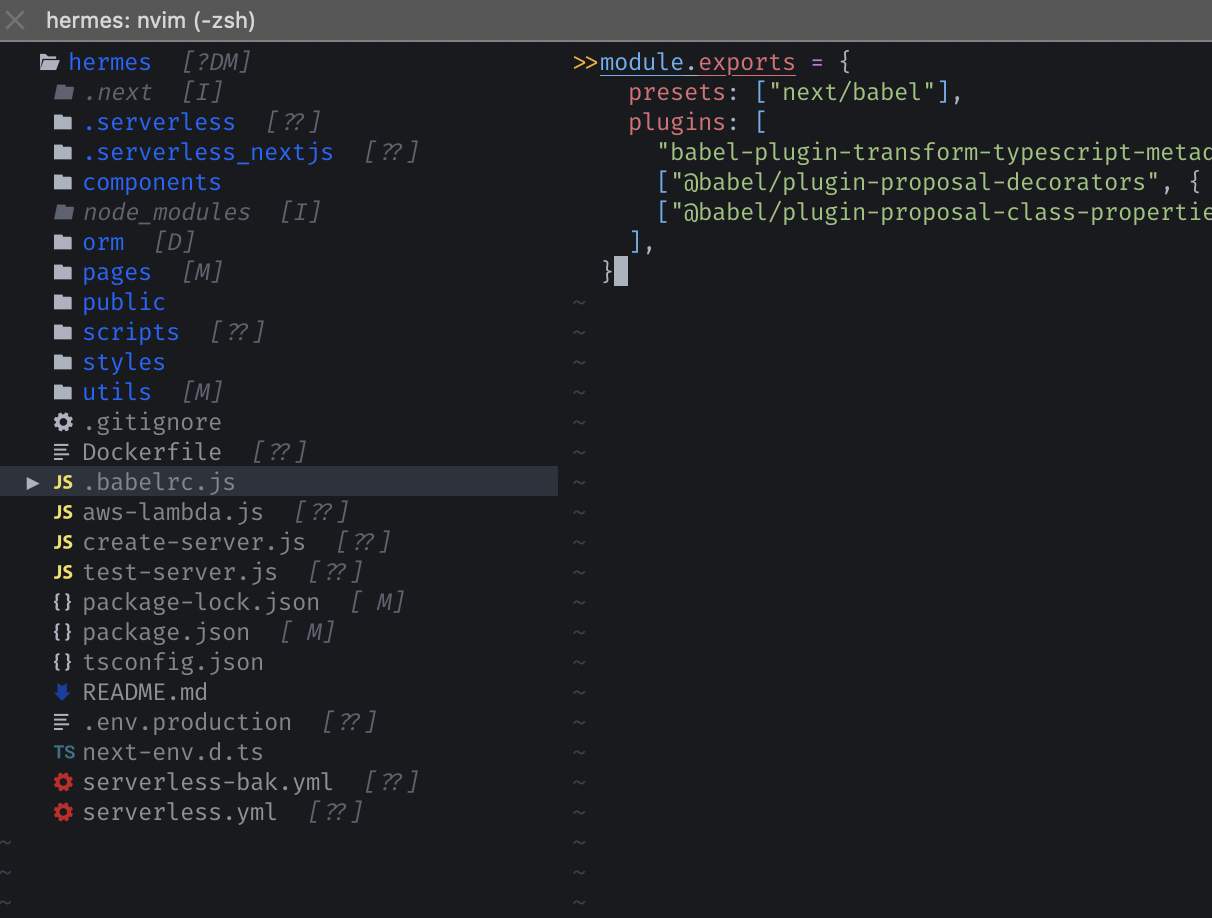Expand the public folder
The width and height of the screenshot is (1212, 918).
point(124,302)
